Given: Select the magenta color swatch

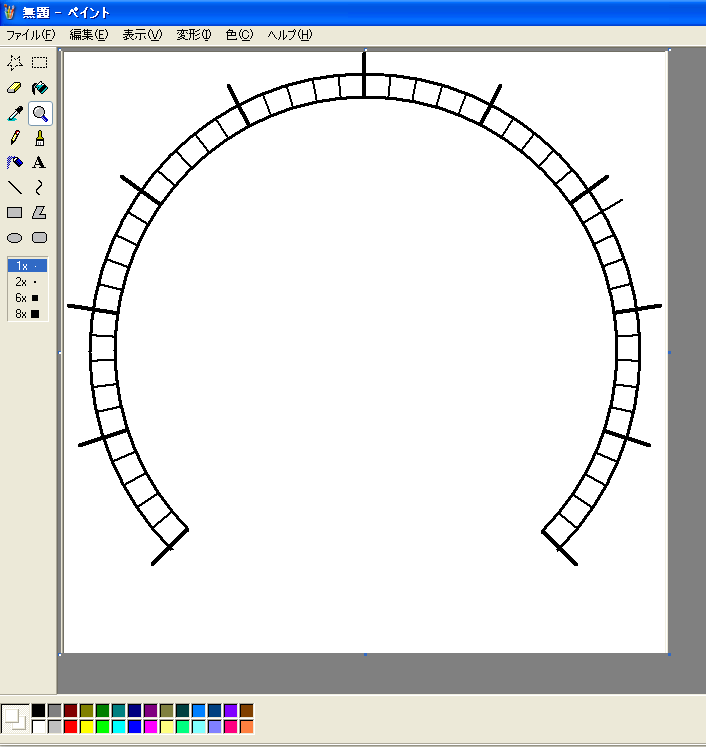Looking at the screenshot, I should click(x=151, y=727).
